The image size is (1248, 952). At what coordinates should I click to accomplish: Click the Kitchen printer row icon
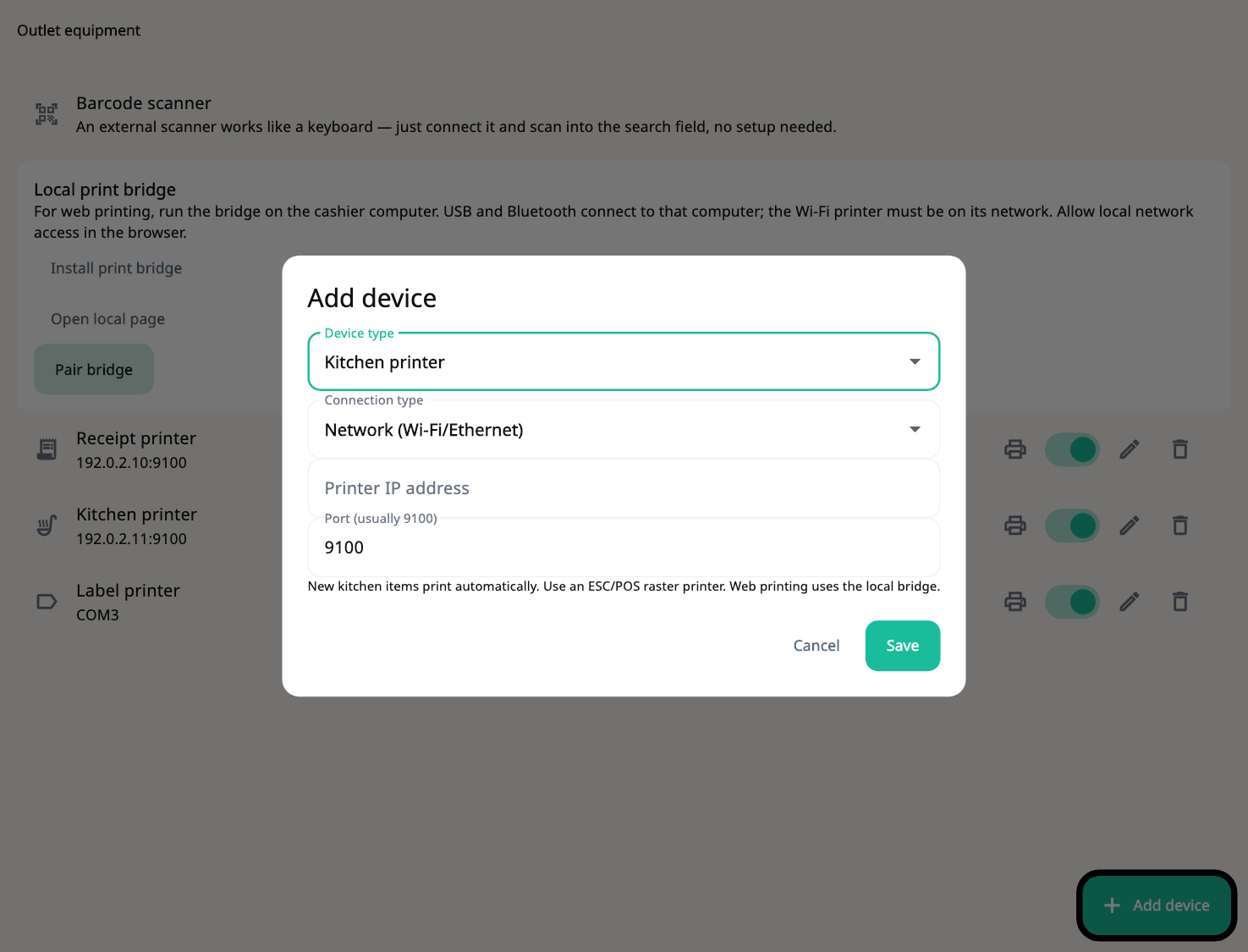[x=47, y=526]
